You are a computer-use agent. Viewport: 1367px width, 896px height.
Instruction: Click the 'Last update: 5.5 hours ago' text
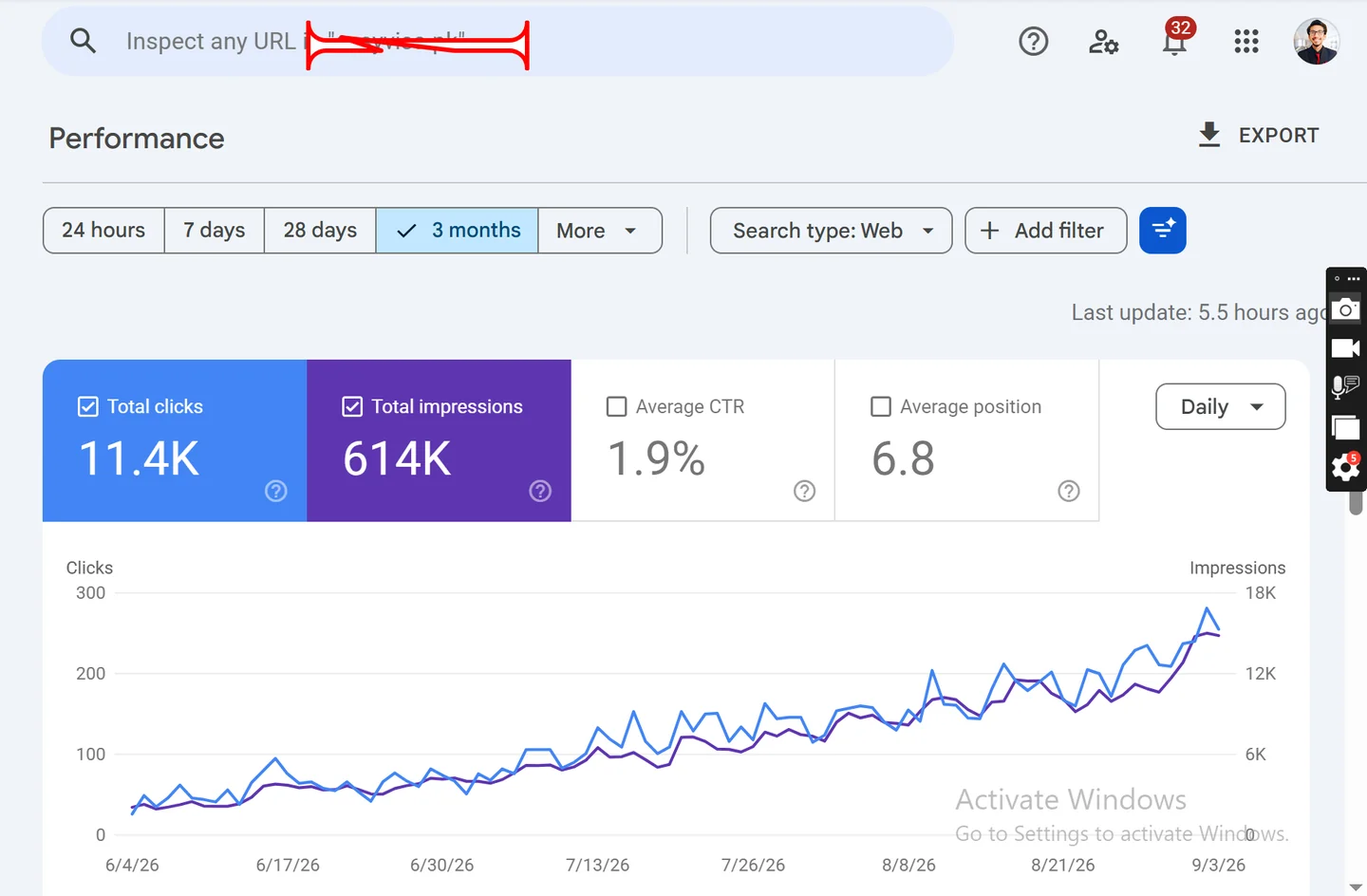[x=1199, y=312]
